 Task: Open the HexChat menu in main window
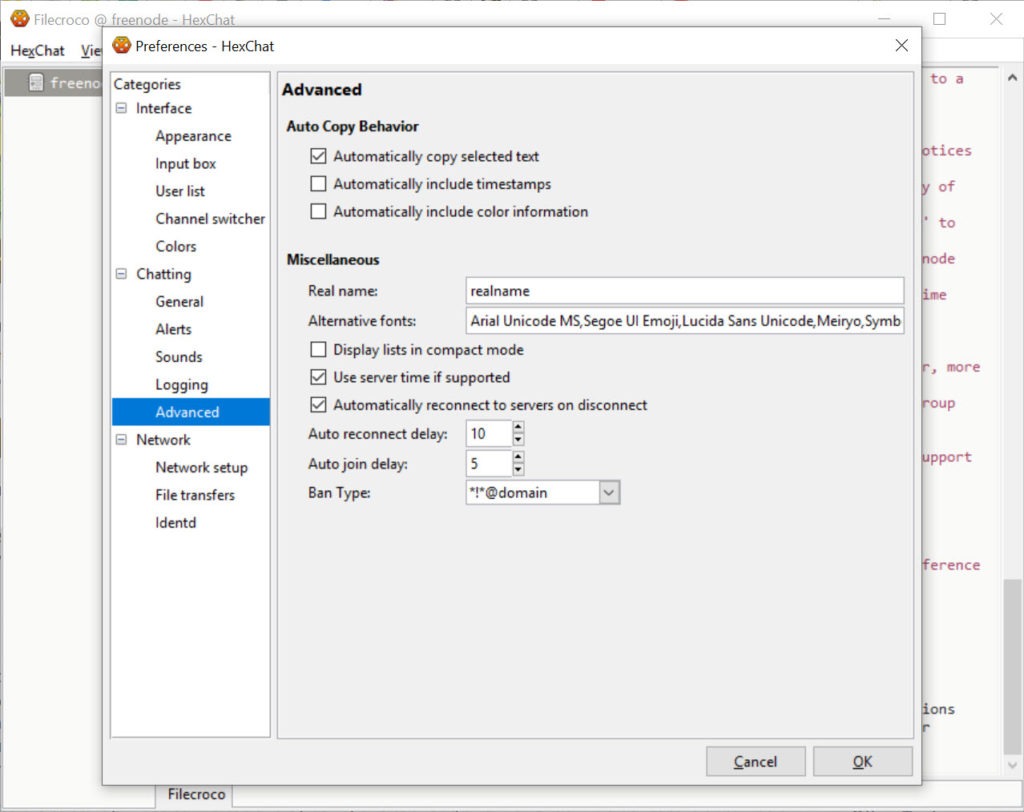coord(37,50)
